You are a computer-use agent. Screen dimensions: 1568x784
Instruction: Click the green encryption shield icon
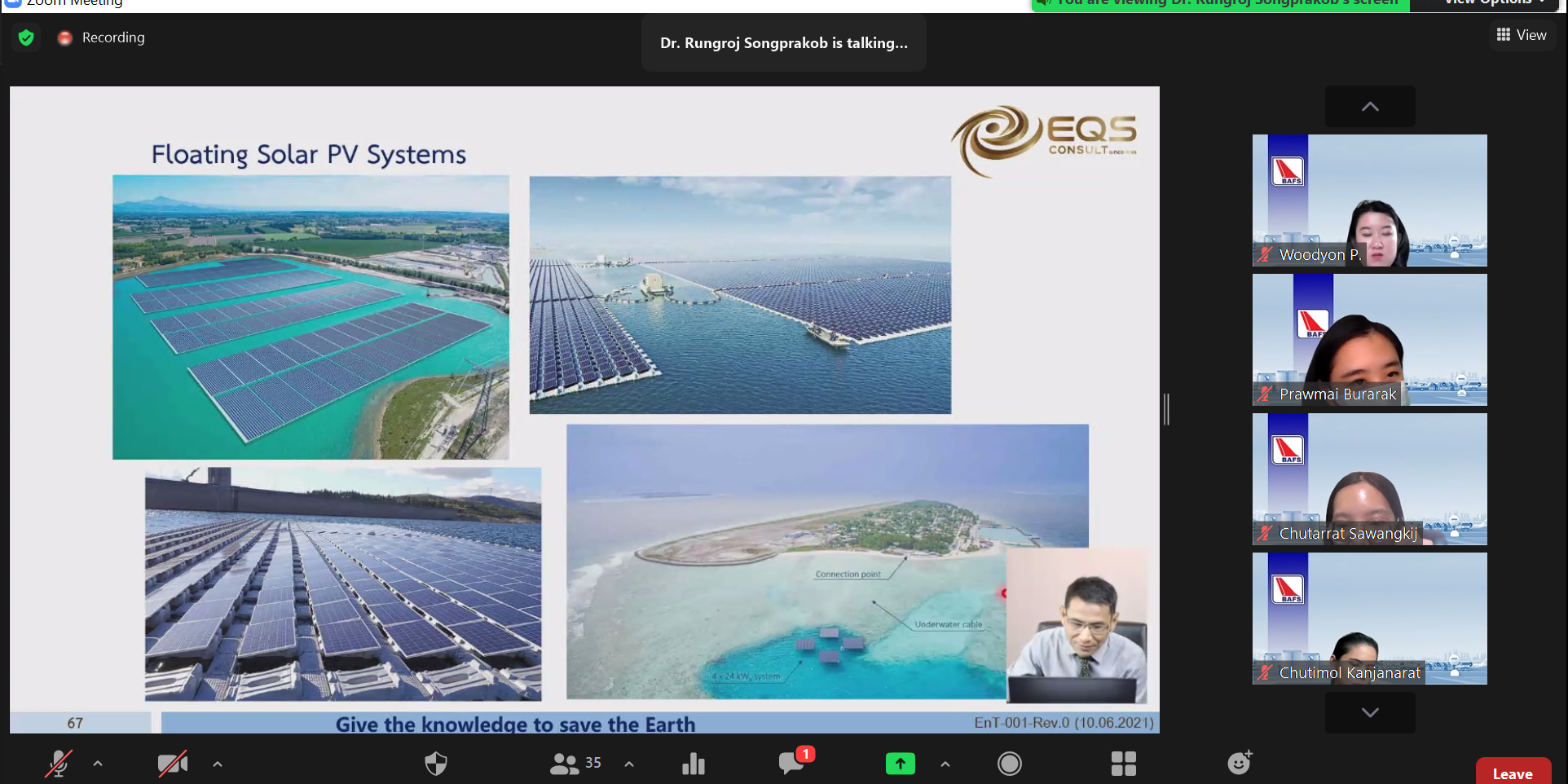(x=26, y=37)
